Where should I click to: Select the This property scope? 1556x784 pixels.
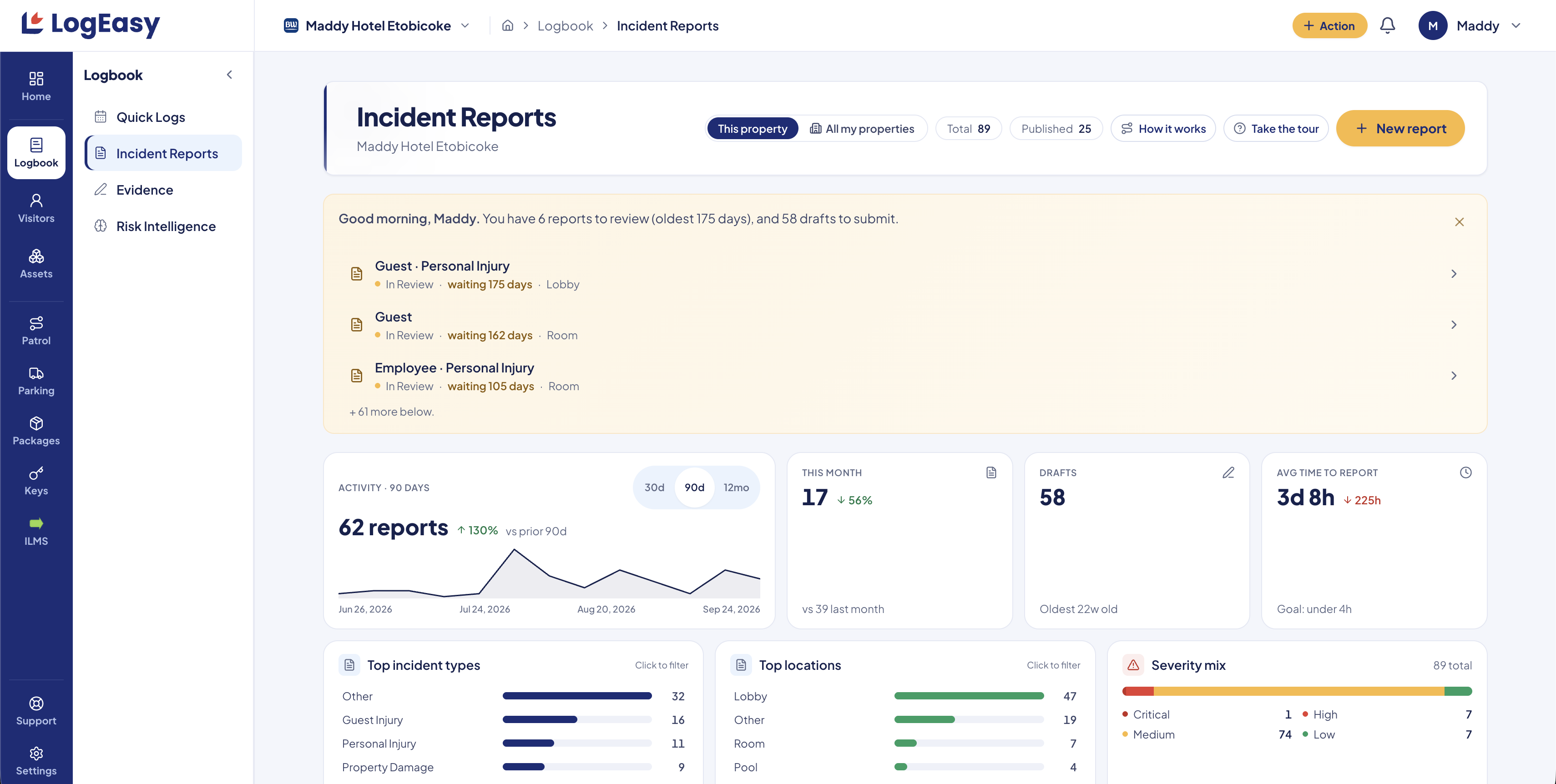(752, 129)
